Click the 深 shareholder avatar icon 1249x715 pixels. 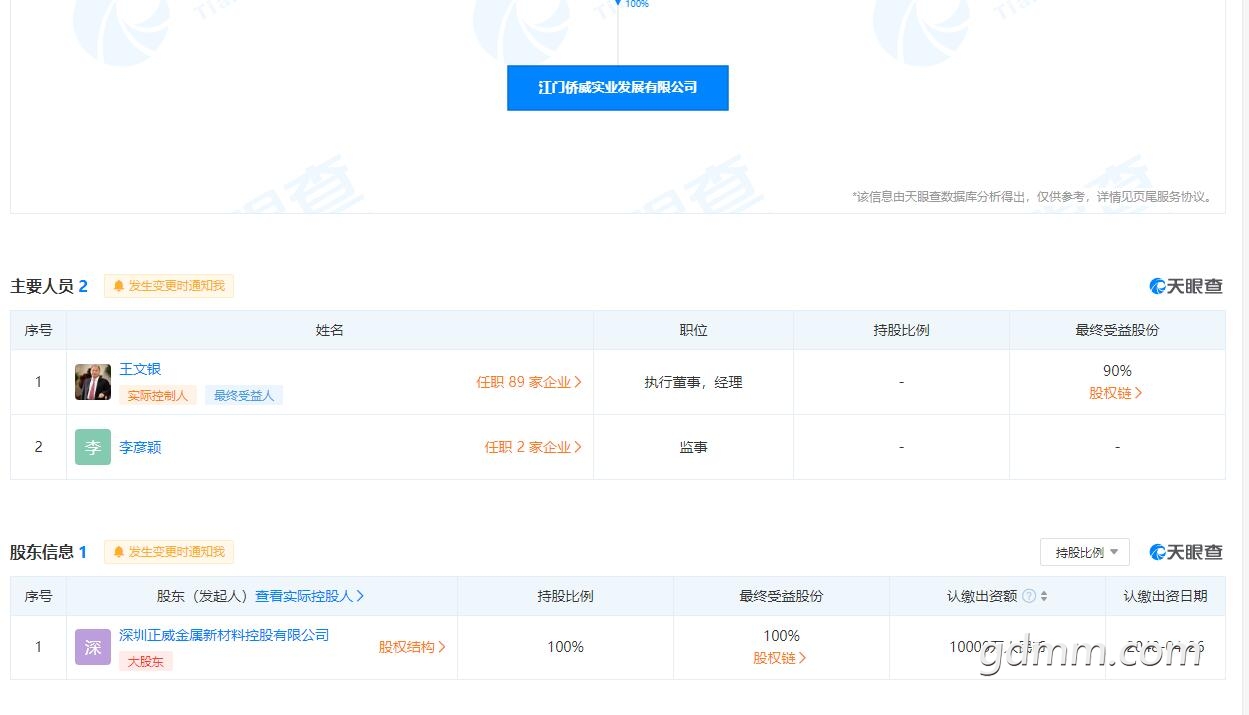93,647
